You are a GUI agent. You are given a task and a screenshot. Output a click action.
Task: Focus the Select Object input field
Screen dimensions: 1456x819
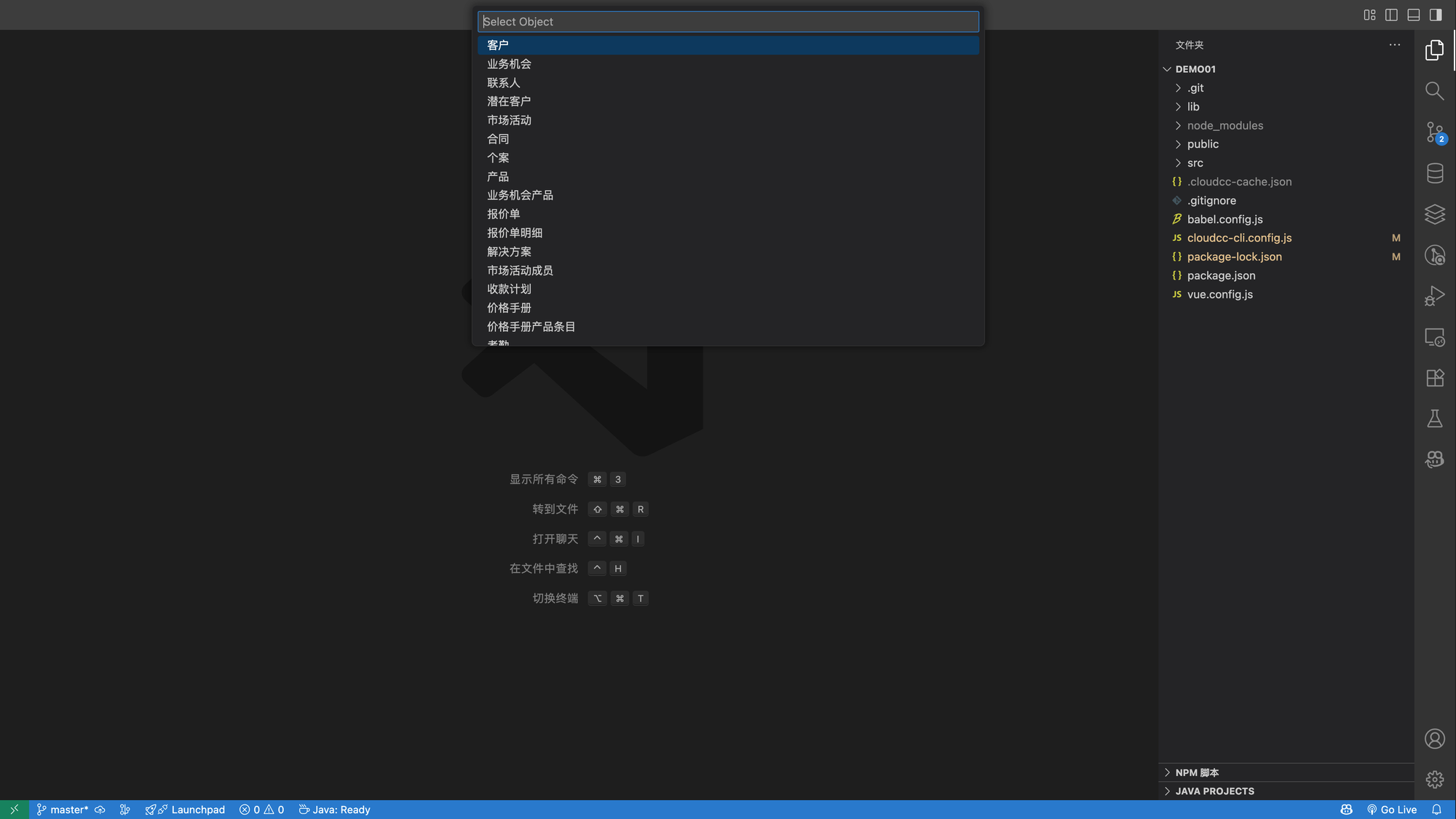pyautogui.click(x=728, y=22)
